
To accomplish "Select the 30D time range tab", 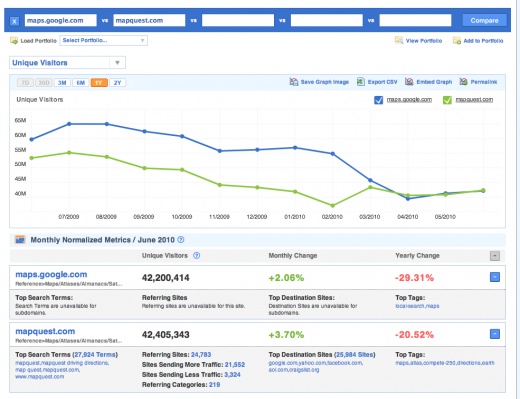I will pyautogui.click(x=44, y=83).
